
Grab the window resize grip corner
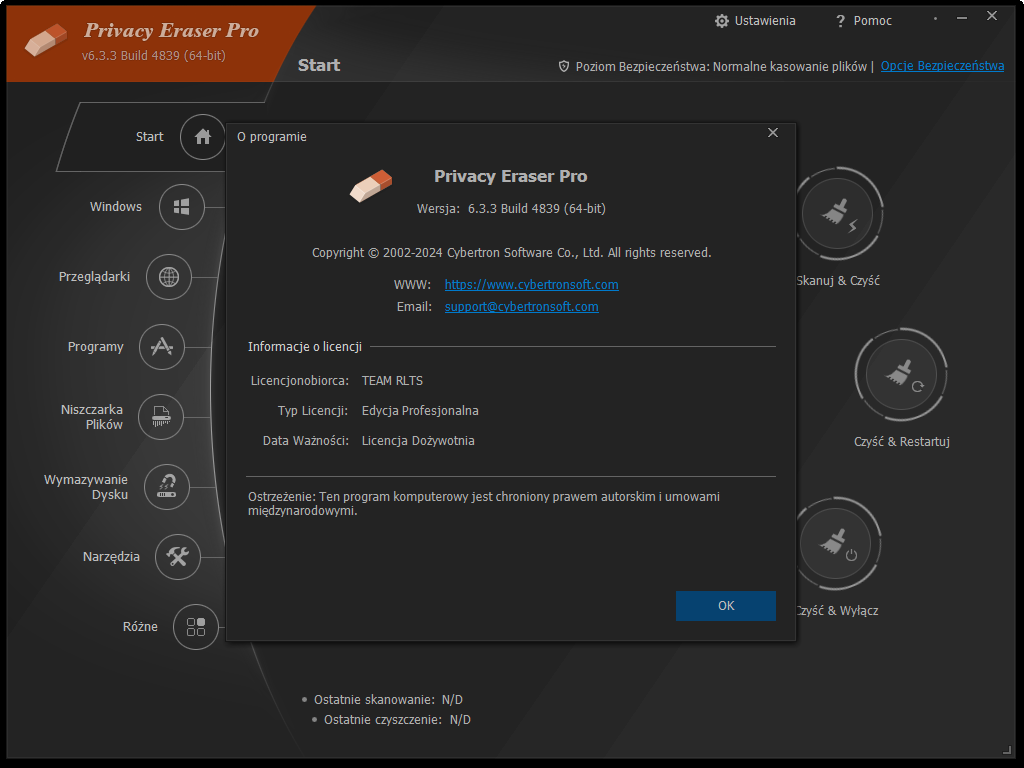[x=1006, y=750]
